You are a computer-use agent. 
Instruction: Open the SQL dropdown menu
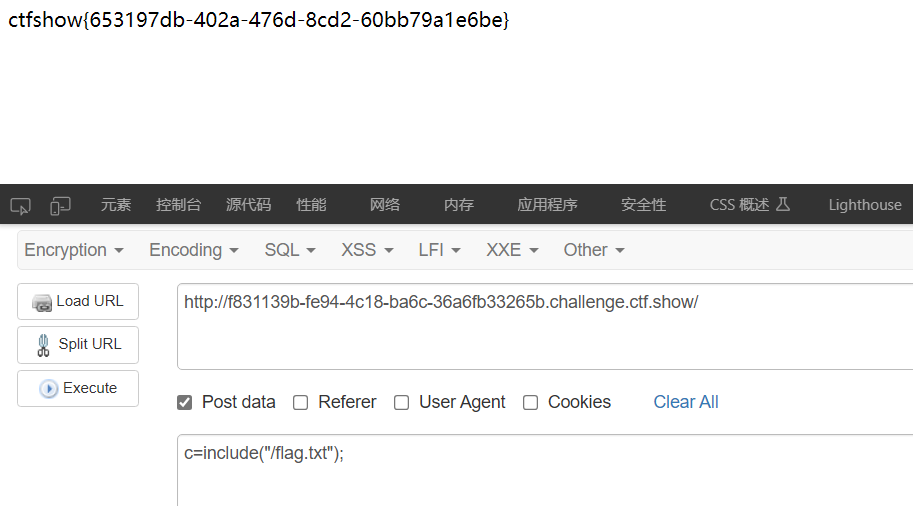(290, 250)
